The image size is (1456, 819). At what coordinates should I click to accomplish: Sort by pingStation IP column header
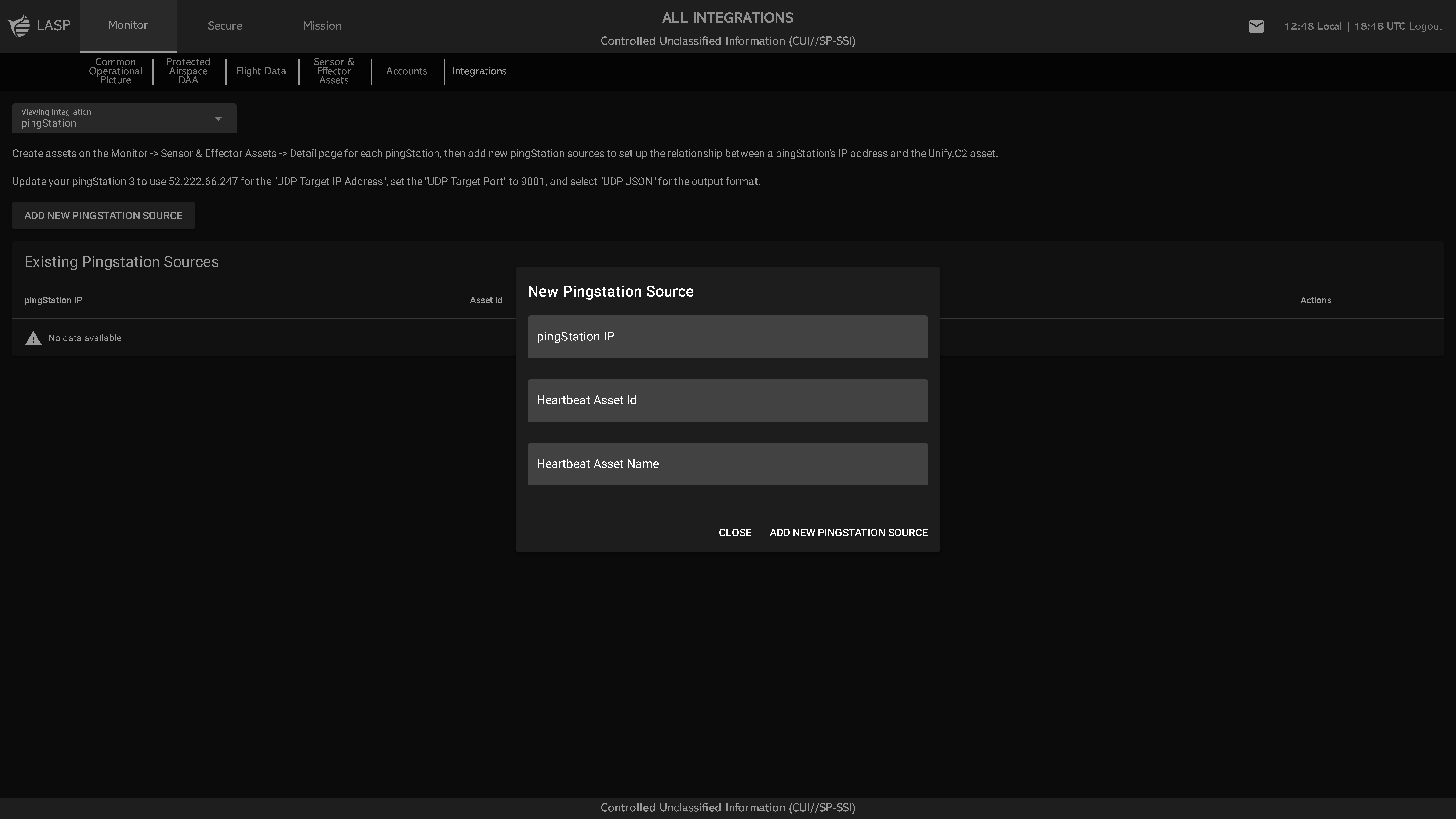click(x=53, y=300)
